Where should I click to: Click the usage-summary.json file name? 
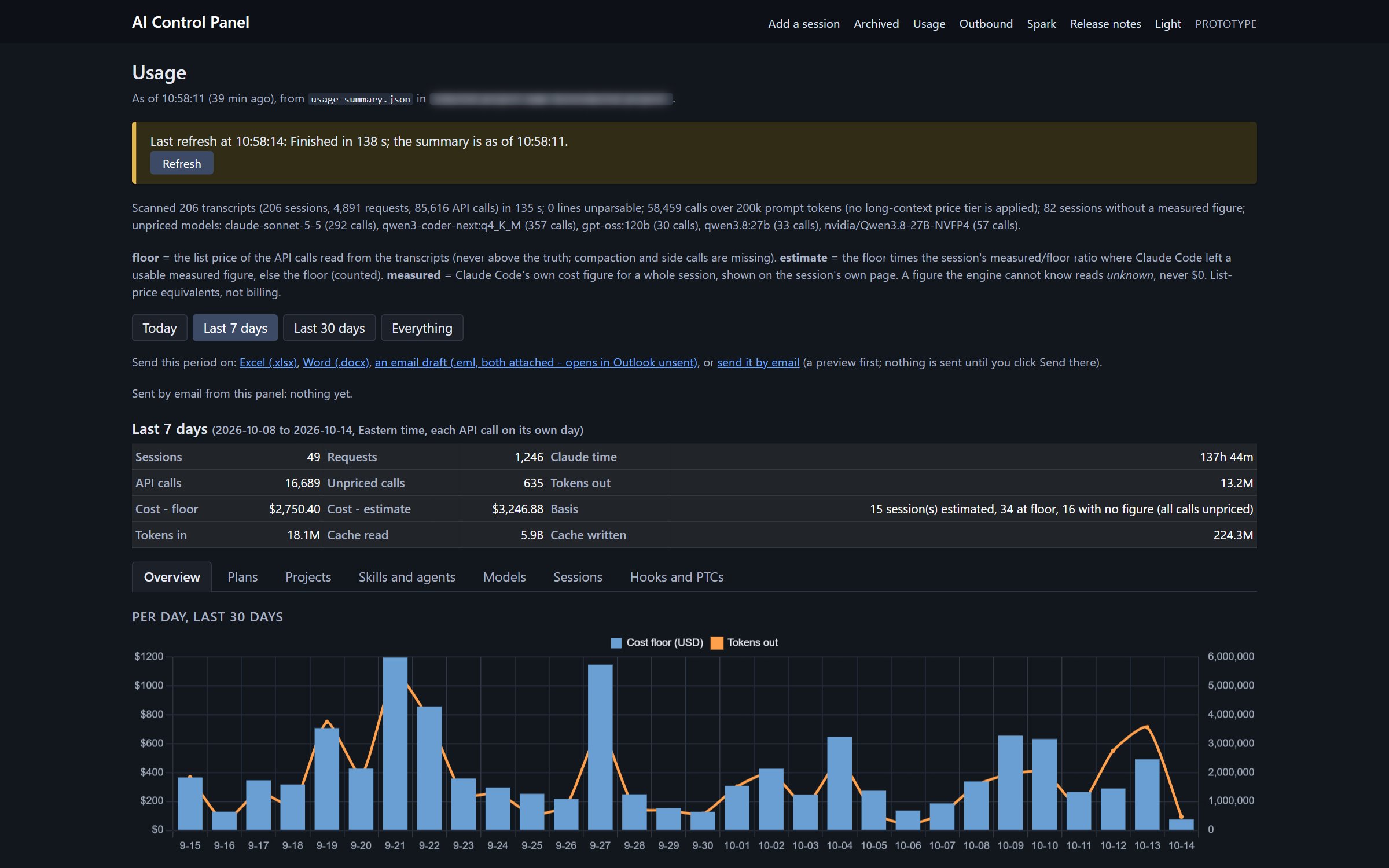coord(361,99)
